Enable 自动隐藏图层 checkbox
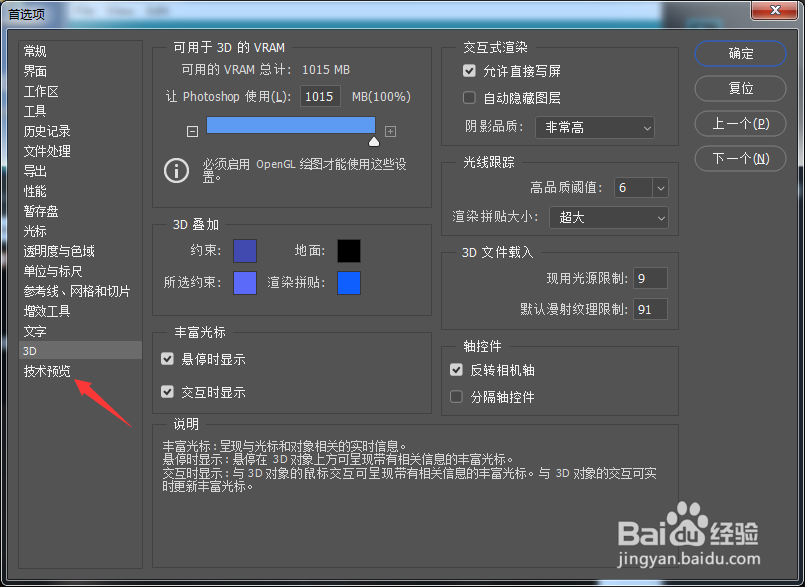This screenshot has width=805, height=587. (x=469, y=98)
